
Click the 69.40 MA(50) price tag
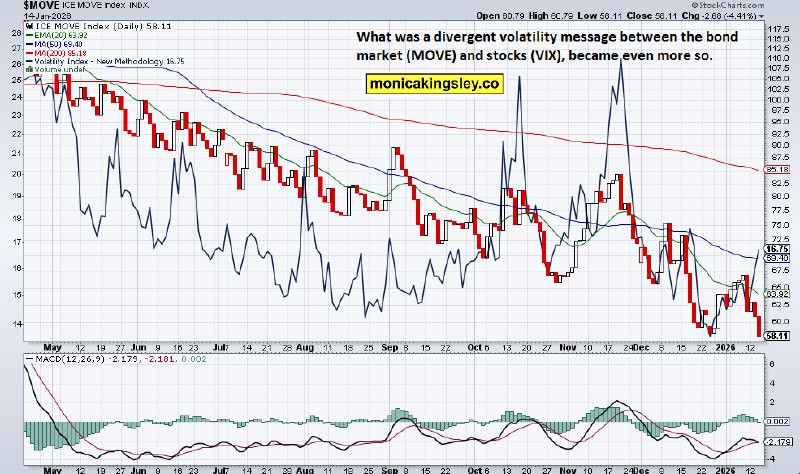[778, 259]
